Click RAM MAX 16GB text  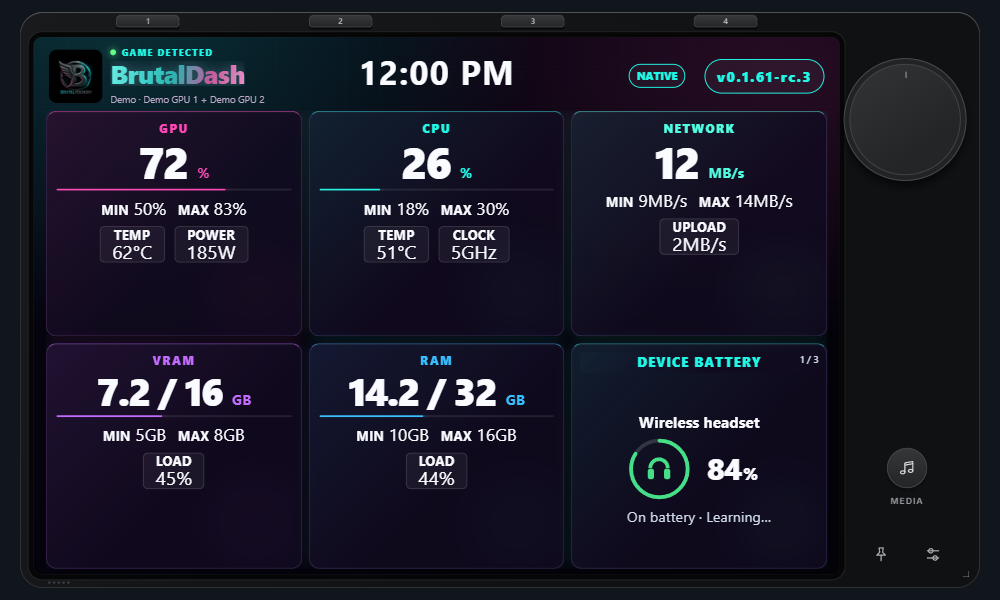coord(479,435)
